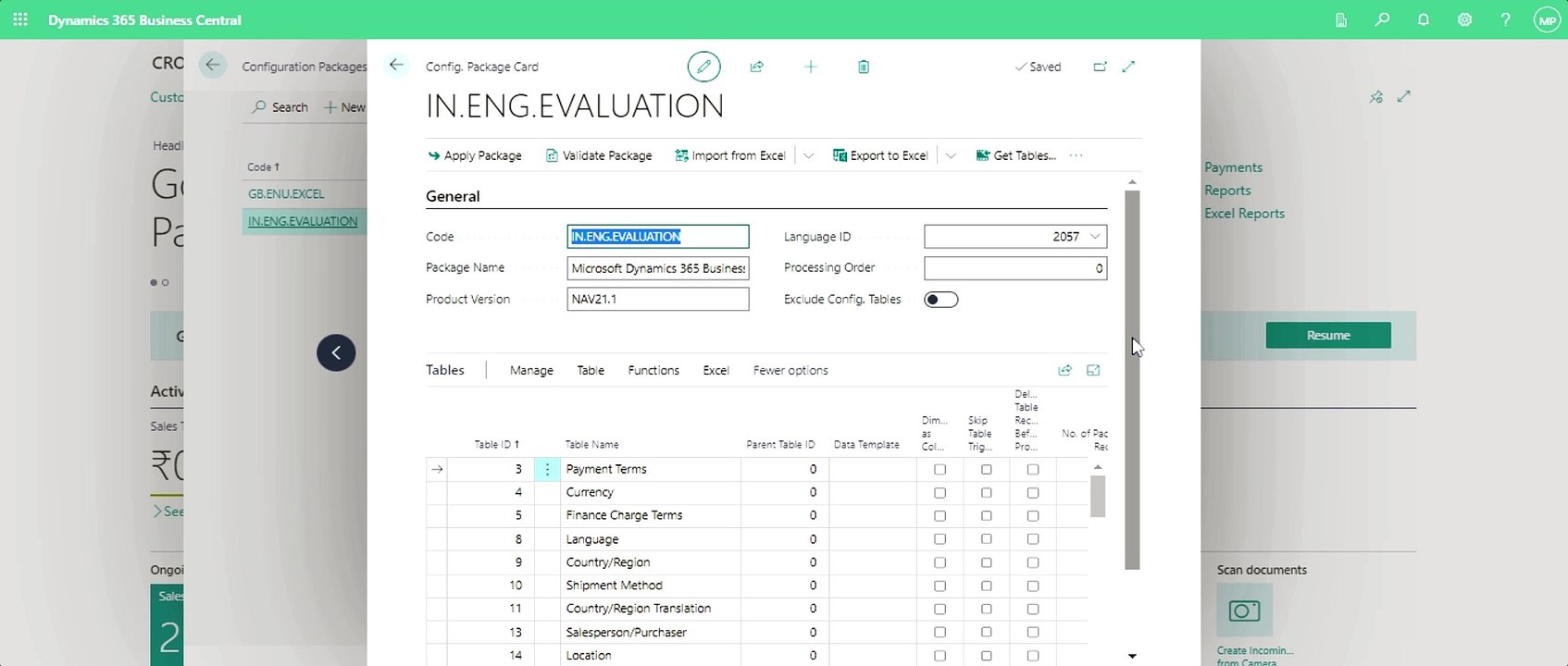1568x666 pixels.
Task: Click Validate Package action
Action: pos(599,155)
